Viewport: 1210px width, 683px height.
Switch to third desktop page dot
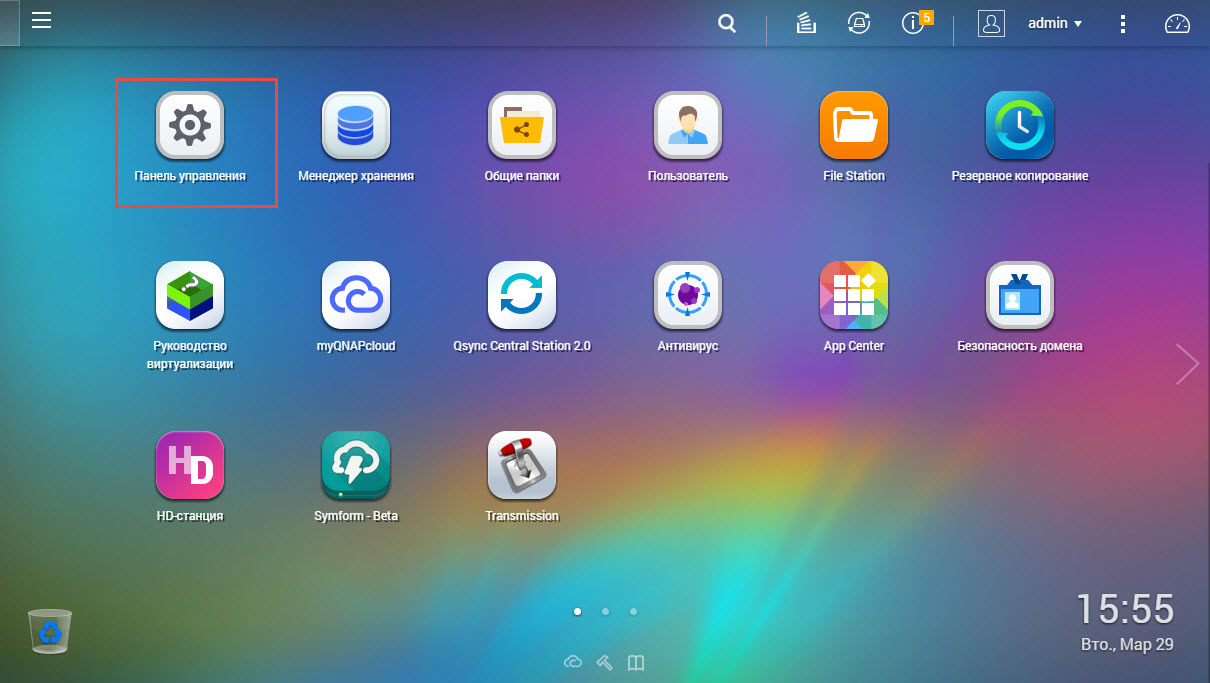pyautogui.click(x=633, y=611)
